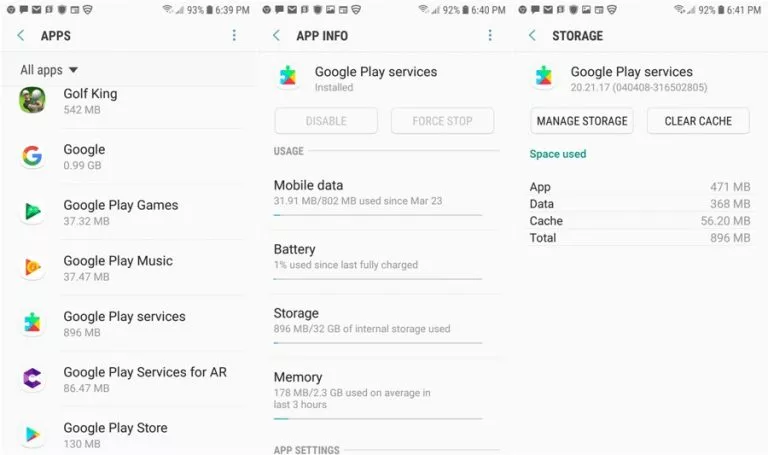Select Google Play services puzzle icon in list

pos(32,323)
